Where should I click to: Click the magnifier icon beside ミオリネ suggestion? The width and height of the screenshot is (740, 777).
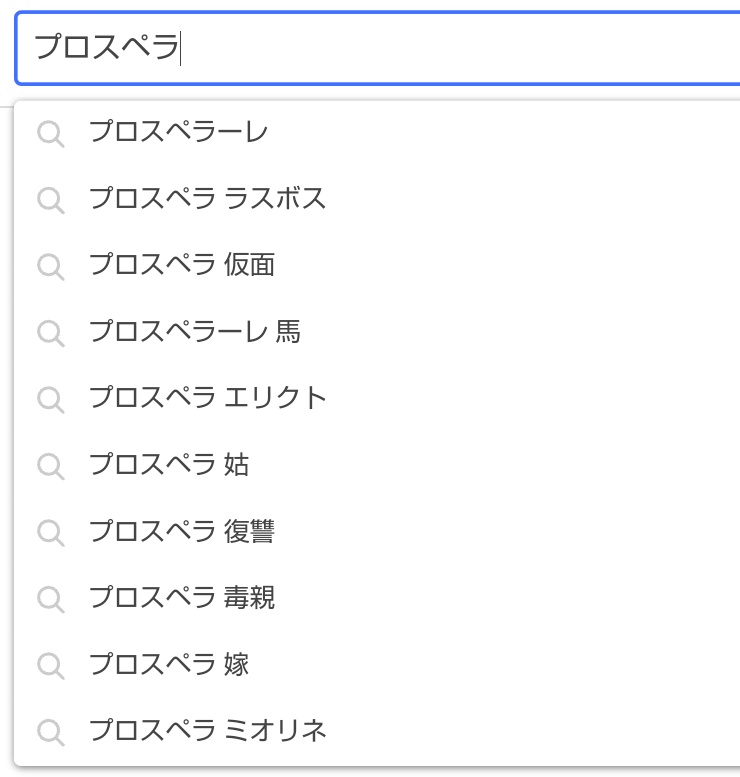[51, 732]
